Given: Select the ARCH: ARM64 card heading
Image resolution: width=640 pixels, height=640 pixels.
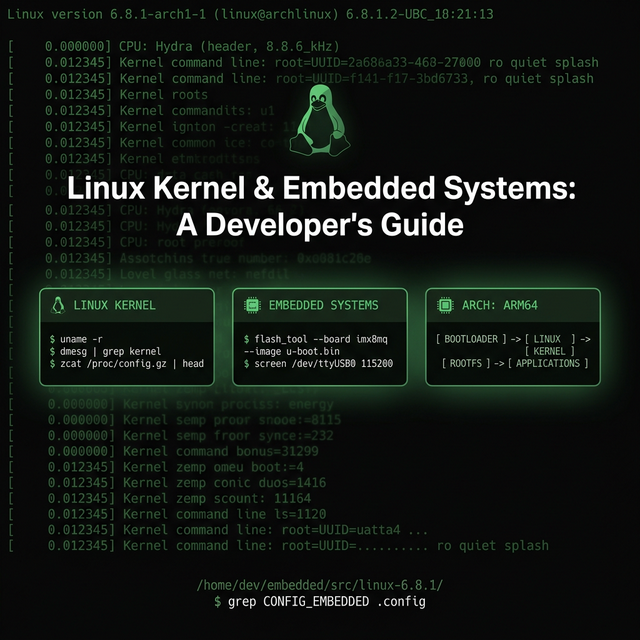Looking at the screenshot, I should (500, 305).
